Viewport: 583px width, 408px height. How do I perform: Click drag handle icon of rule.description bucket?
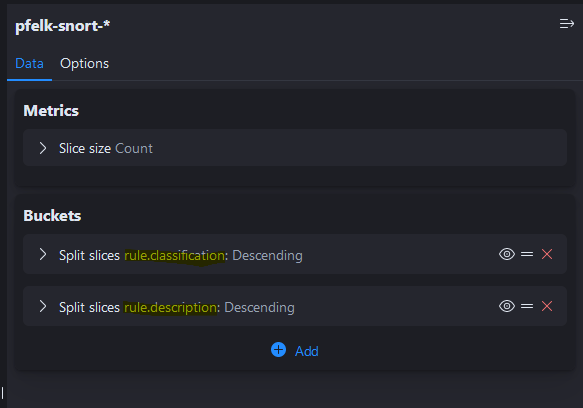[527, 306]
